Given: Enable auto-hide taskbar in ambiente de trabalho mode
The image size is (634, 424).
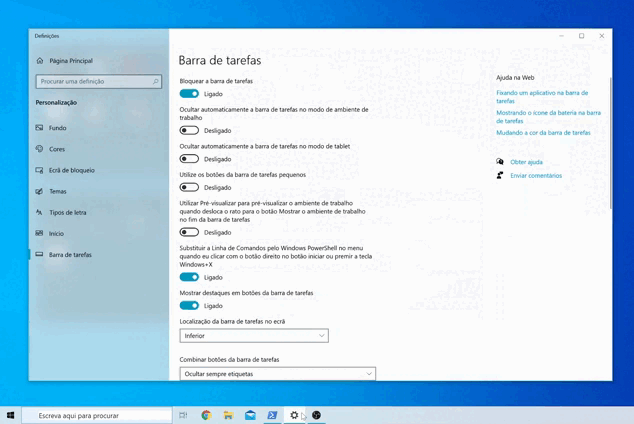Looking at the screenshot, I should (189, 131).
